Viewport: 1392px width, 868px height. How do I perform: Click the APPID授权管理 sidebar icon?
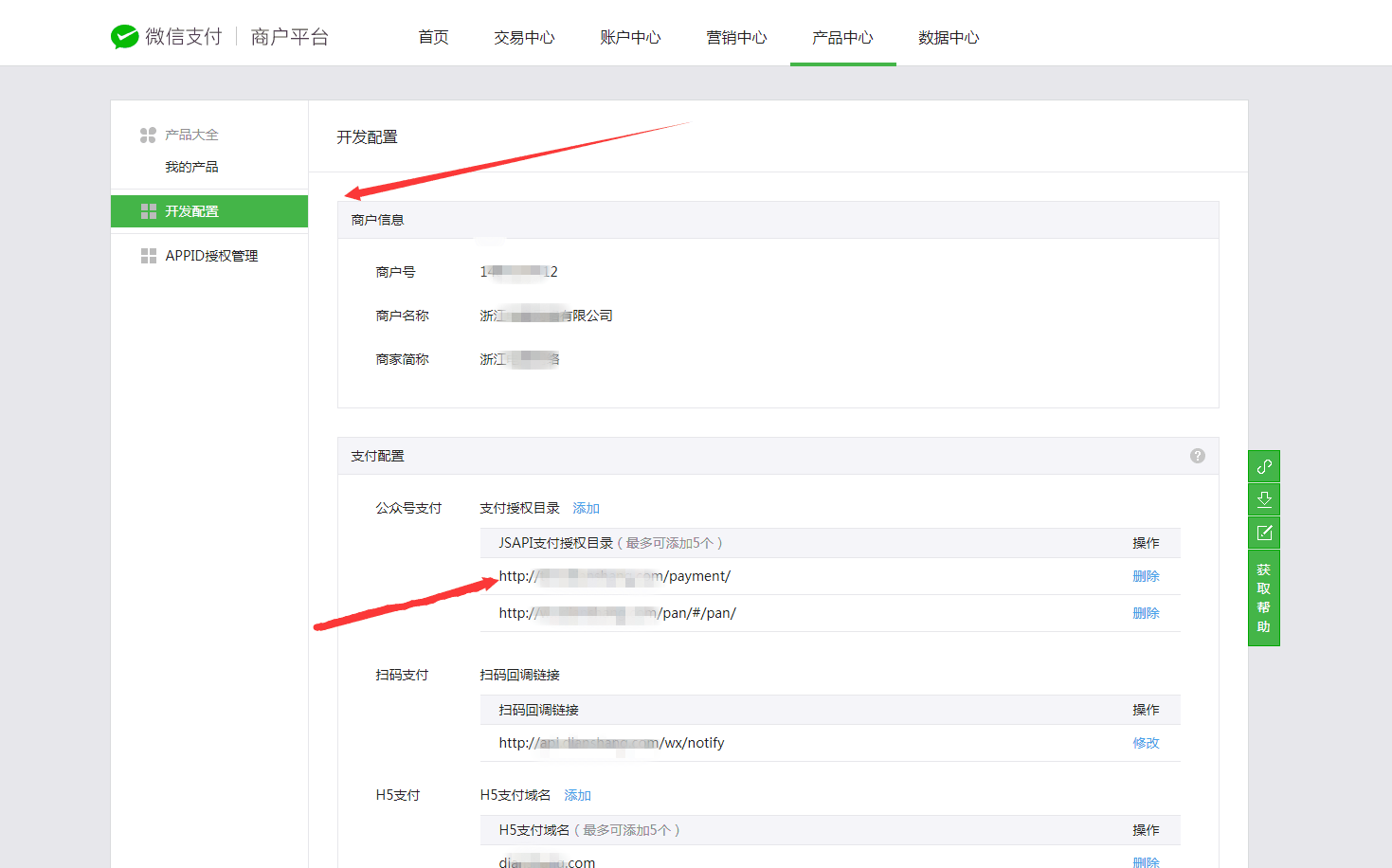[x=149, y=254]
